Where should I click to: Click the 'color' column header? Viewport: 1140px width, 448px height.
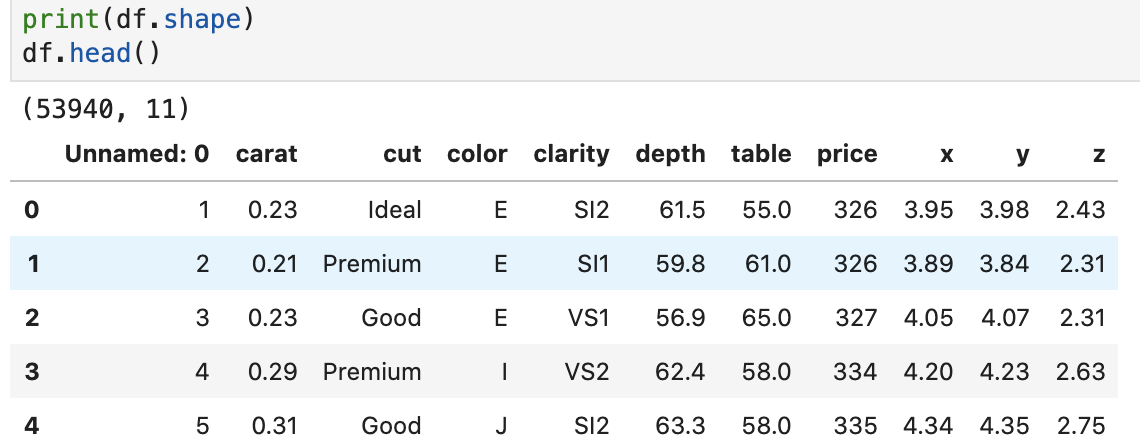477,154
